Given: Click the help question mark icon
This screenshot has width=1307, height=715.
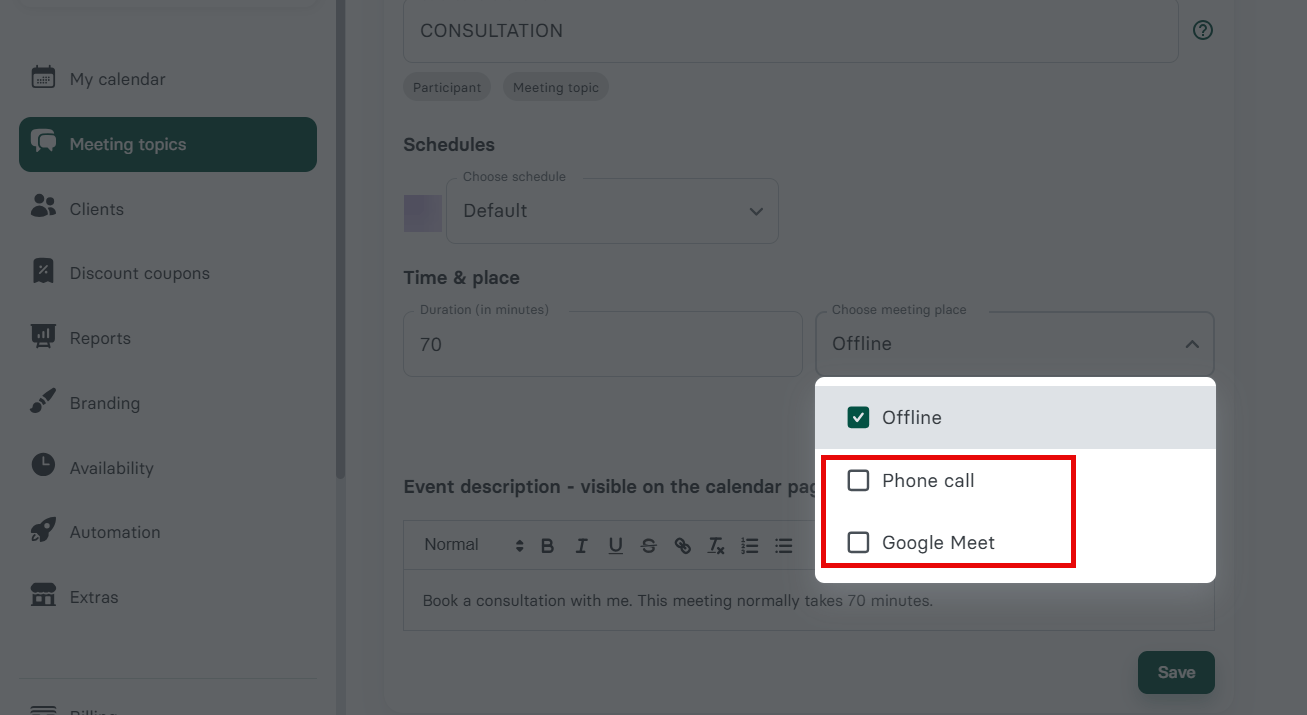Looking at the screenshot, I should point(1203,30).
